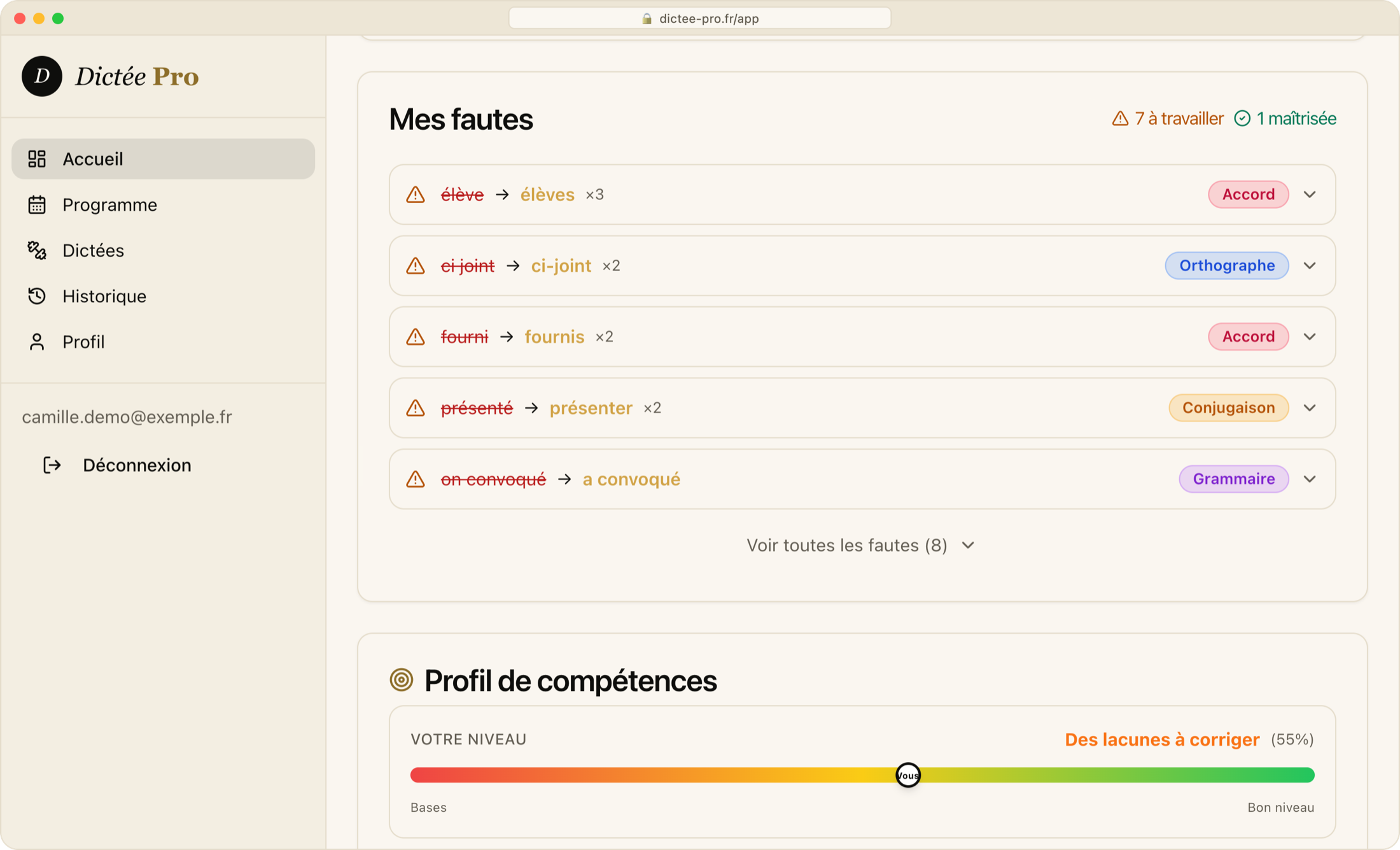Image resolution: width=1400 pixels, height=850 pixels.
Task: Click the Orthographe tag
Action: pos(1227,266)
